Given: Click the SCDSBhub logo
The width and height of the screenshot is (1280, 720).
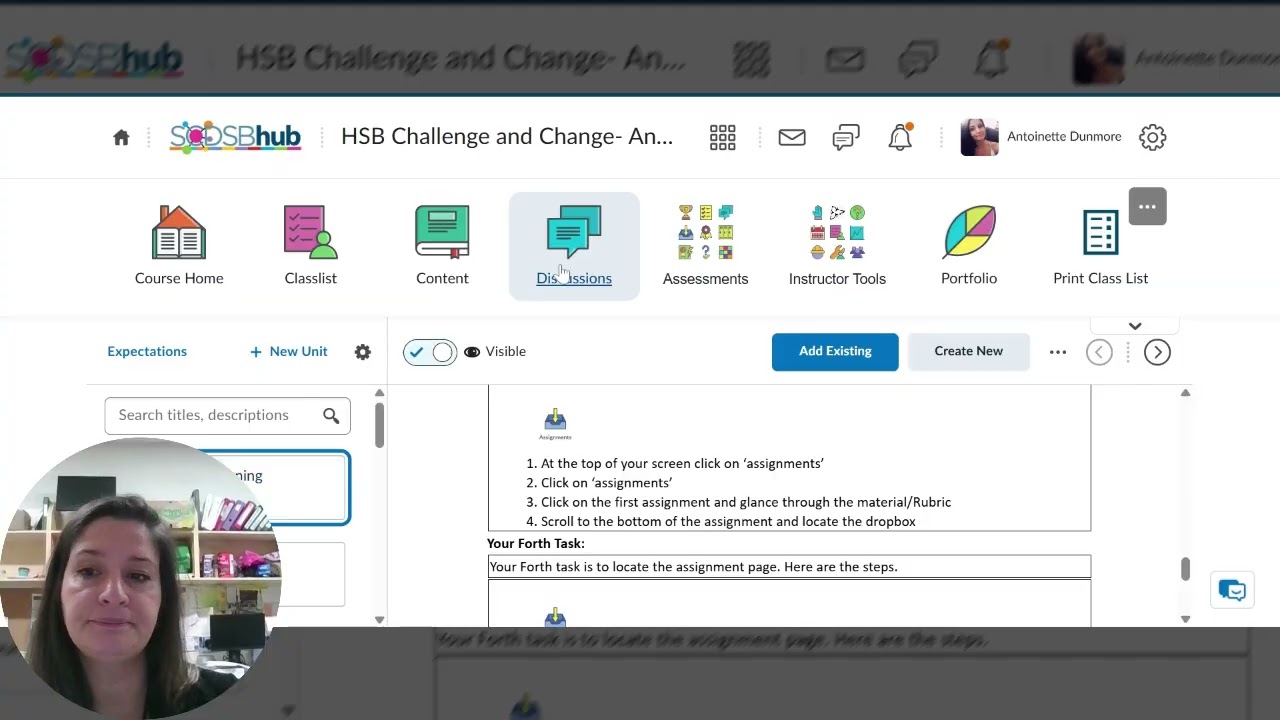Looking at the screenshot, I should pos(235,137).
